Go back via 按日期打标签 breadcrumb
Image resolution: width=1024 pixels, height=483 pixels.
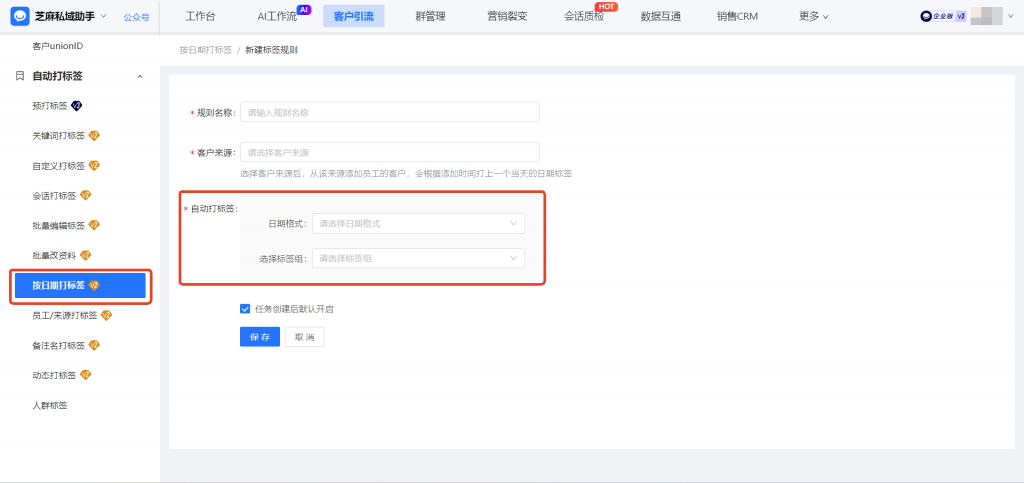click(x=204, y=49)
